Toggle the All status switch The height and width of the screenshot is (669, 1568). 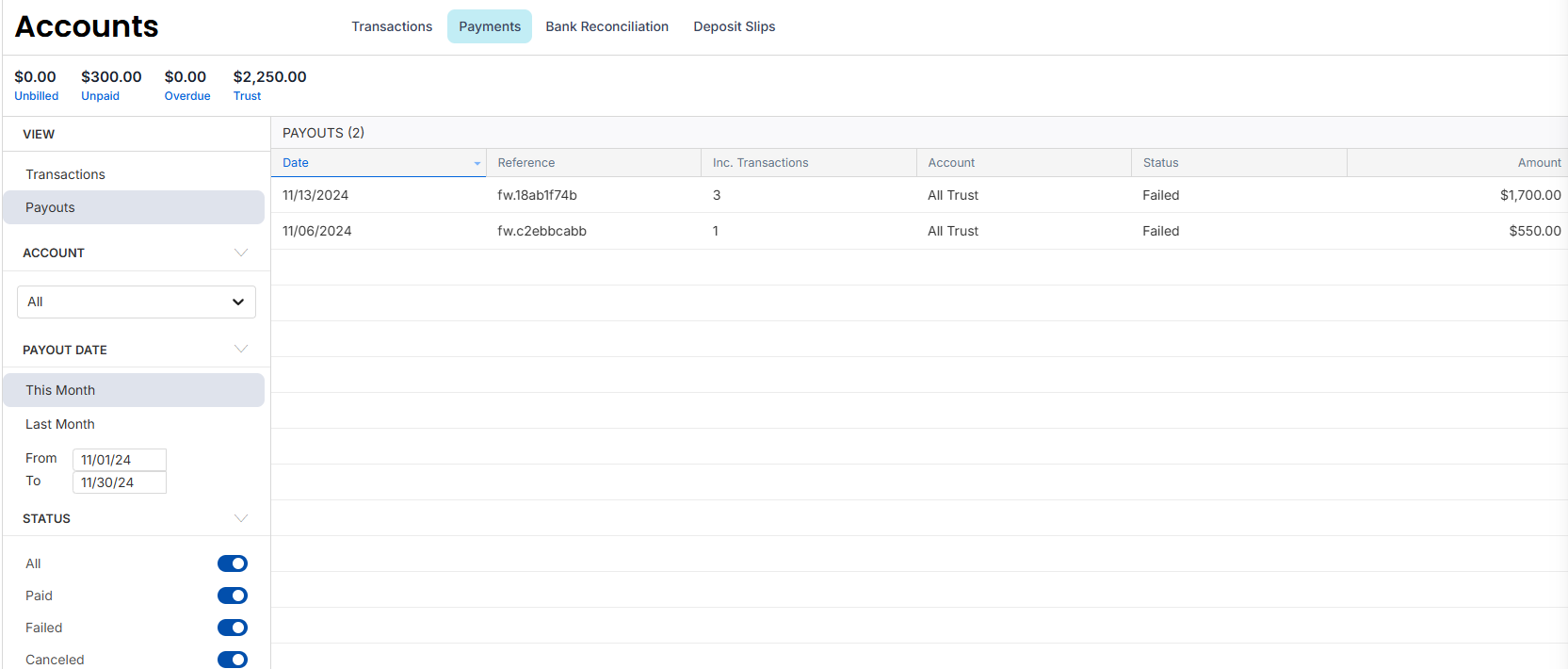[232, 563]
